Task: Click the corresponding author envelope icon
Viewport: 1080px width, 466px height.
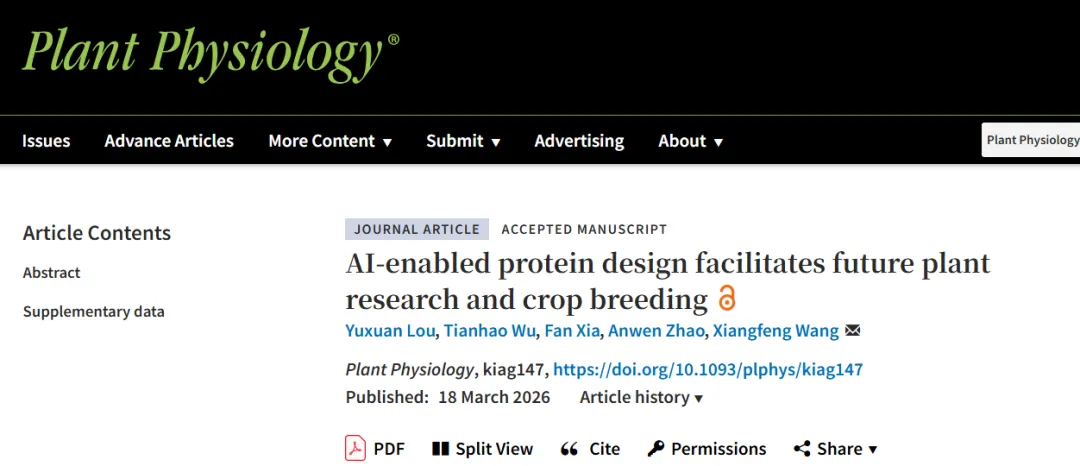Action: click(x=853, y=331)
